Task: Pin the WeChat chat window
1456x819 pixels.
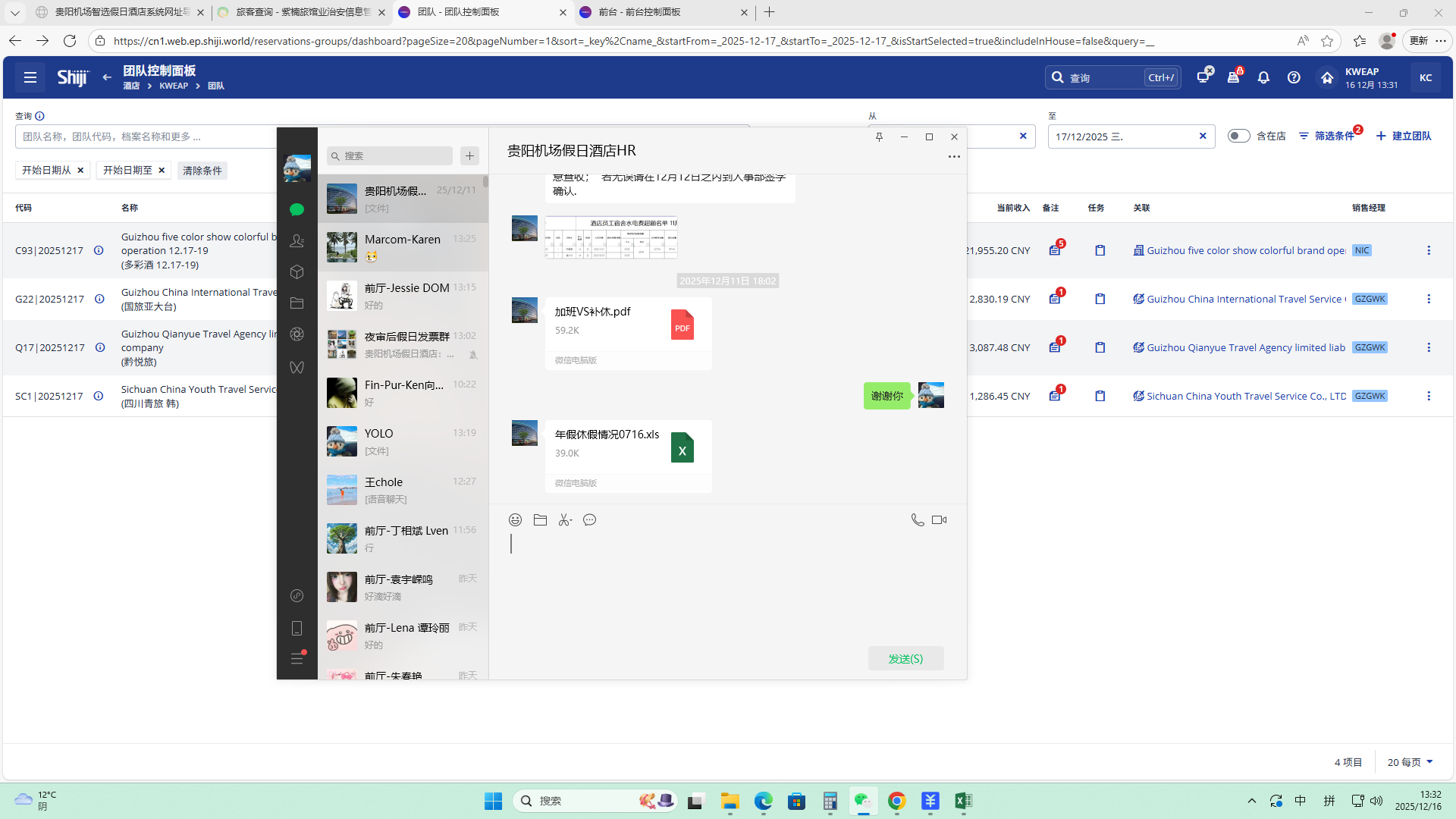Action: [x=879, y=136]
